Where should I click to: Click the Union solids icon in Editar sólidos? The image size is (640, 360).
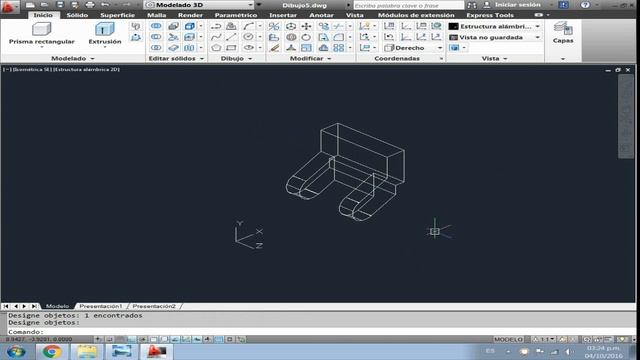coord(156,26)
